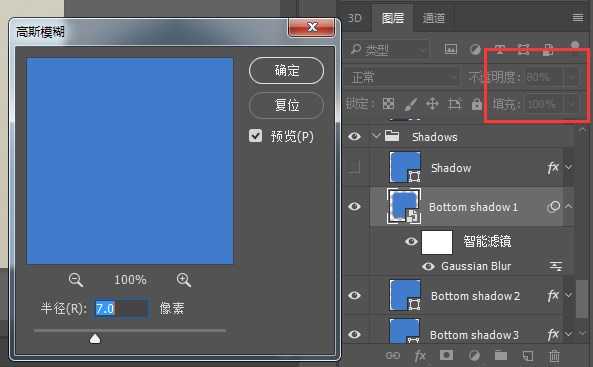
Task: Switch to the 通道 channels tab
Action: pos(433,18)
